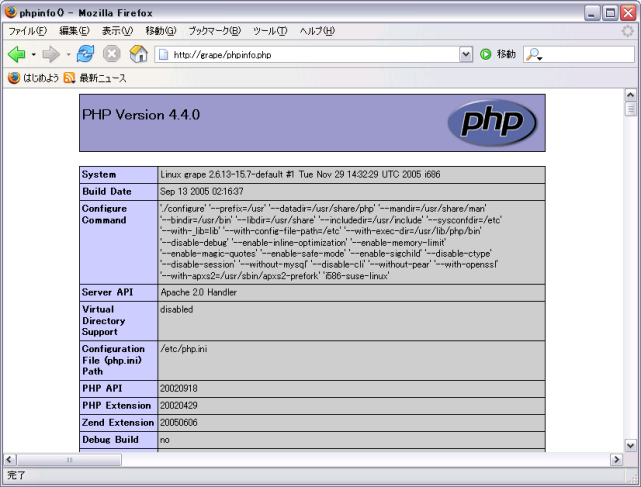
Task: Open the はじめよう bookmark
Action: pyautogui.click(x=35, y=77)
